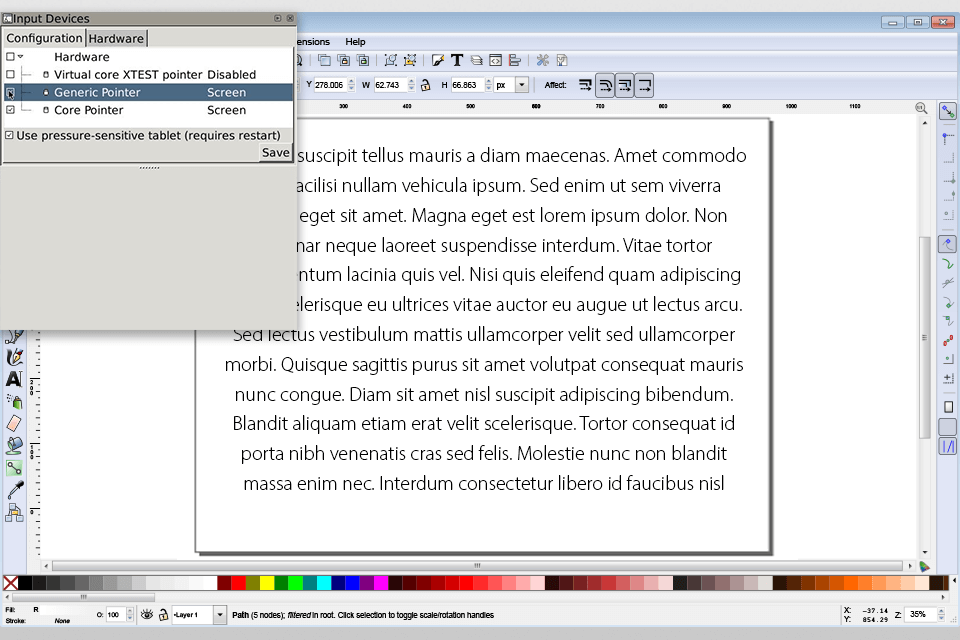The width and height of the screenshot is (960, 640).
Task: Switch to the Hardware tab
Action: [116, 39]
